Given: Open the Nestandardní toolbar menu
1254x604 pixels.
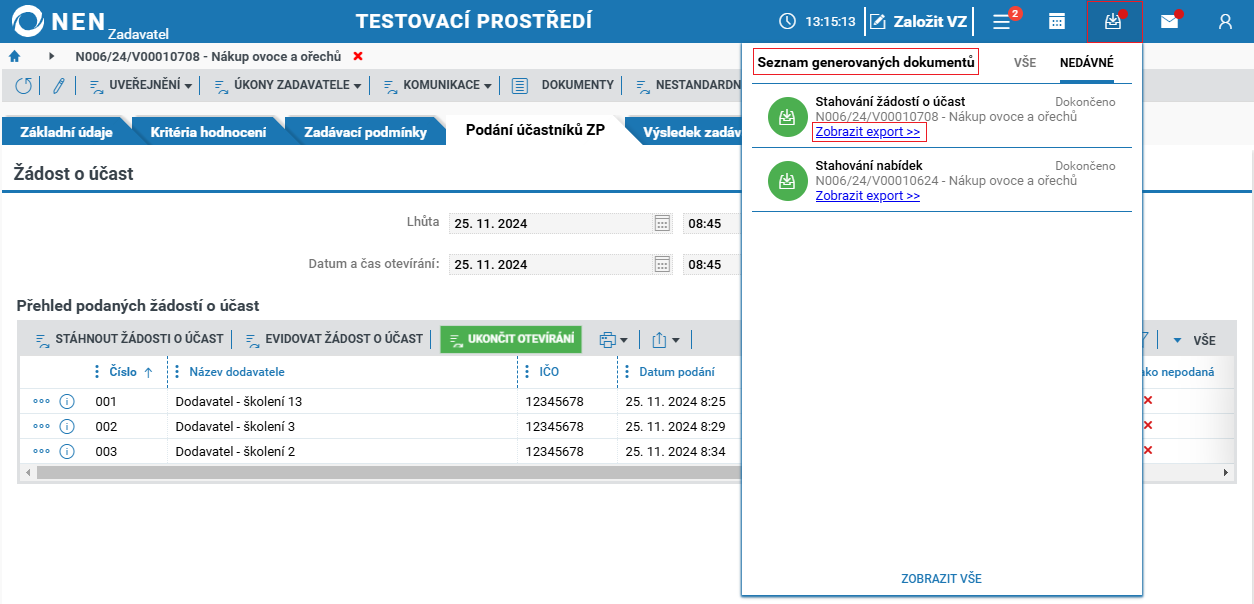Looking at the screenshot, I should tap(688, 86).
